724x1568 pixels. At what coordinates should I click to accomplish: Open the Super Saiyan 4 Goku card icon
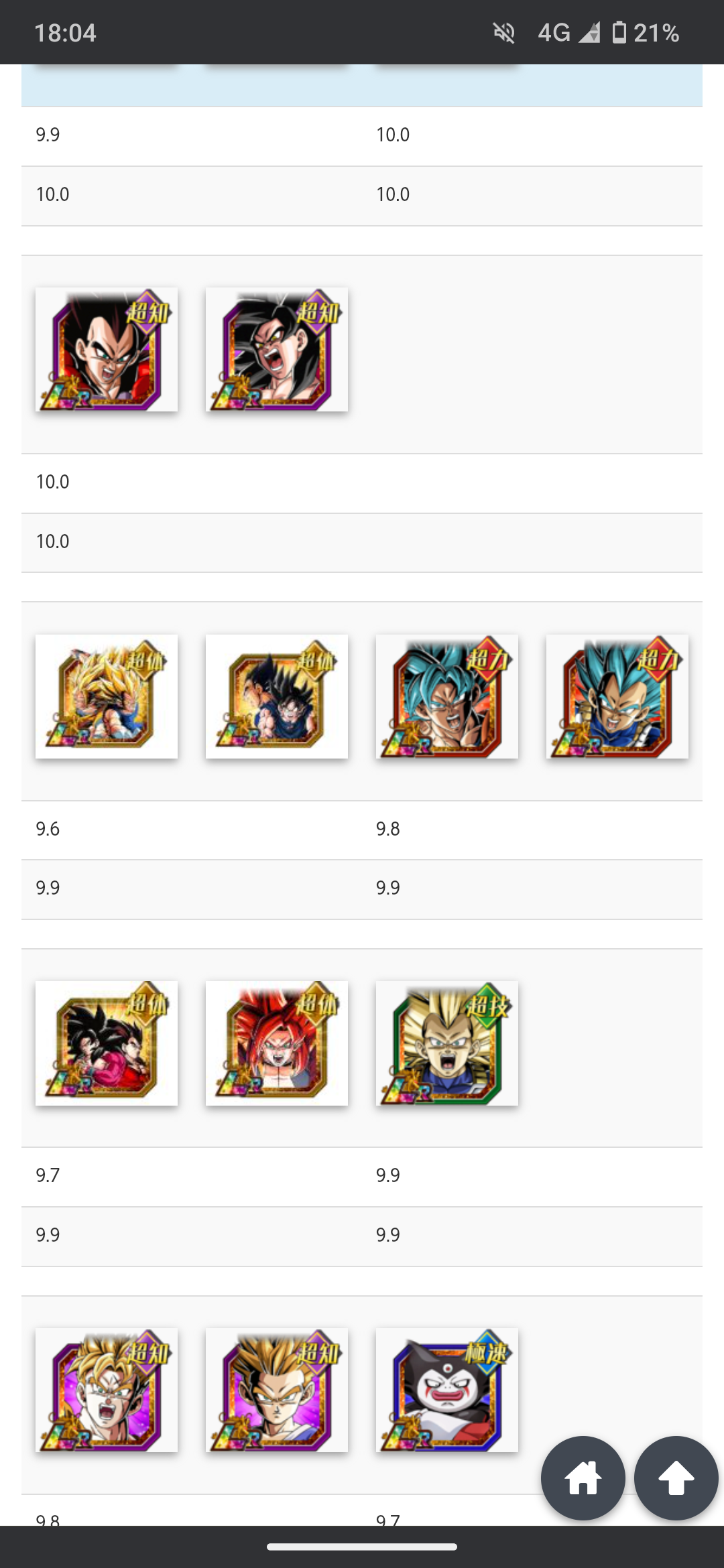[x=277, y=349]
